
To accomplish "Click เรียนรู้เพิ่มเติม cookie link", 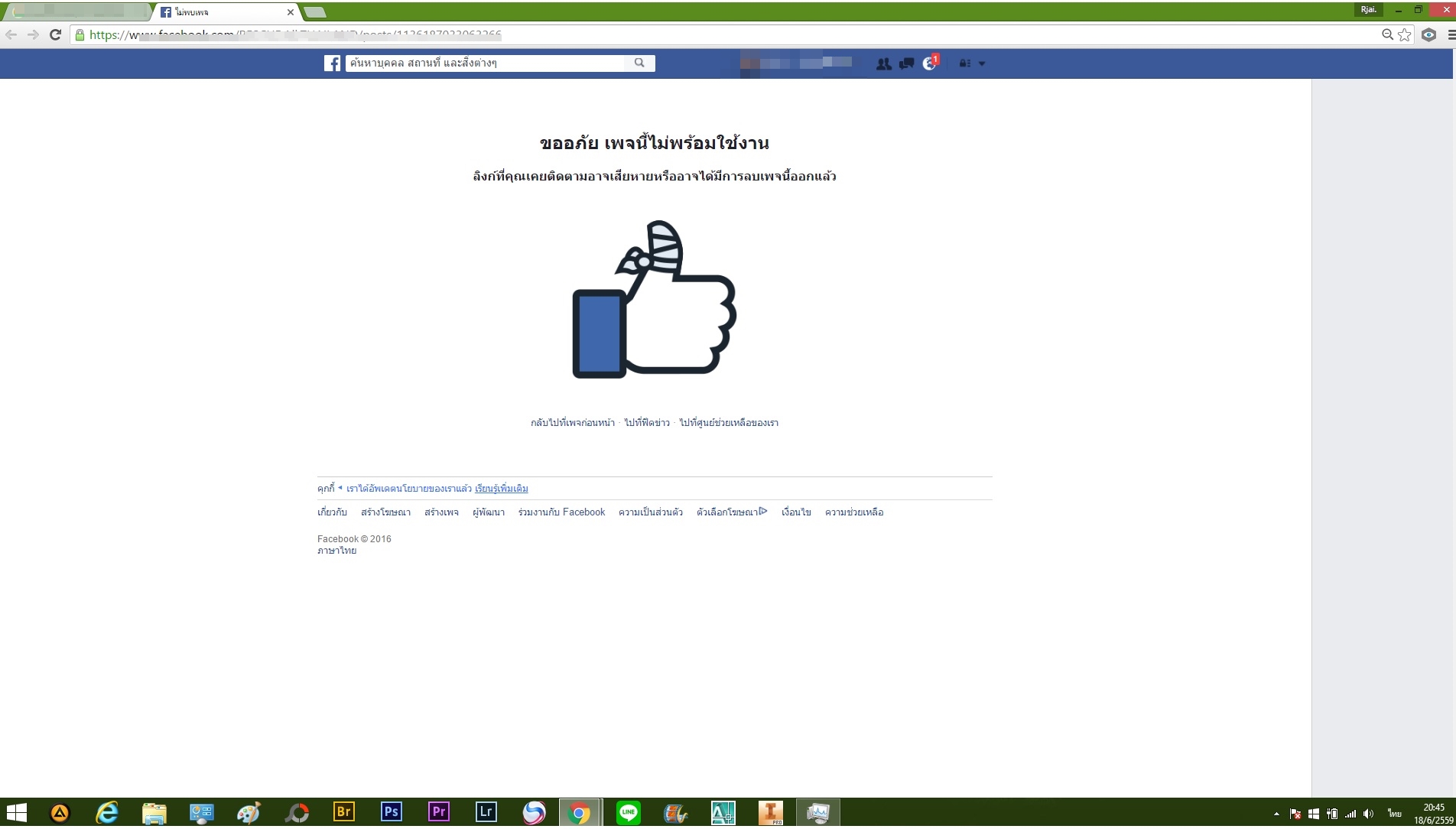I will (502, 489).
